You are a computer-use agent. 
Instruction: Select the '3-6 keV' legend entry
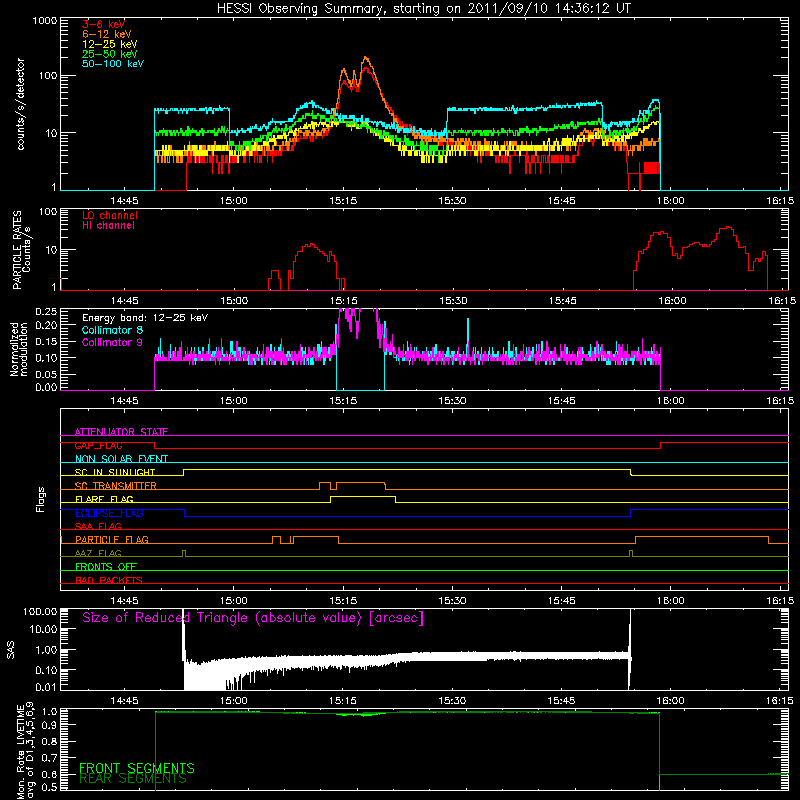(x=104, y=24)
